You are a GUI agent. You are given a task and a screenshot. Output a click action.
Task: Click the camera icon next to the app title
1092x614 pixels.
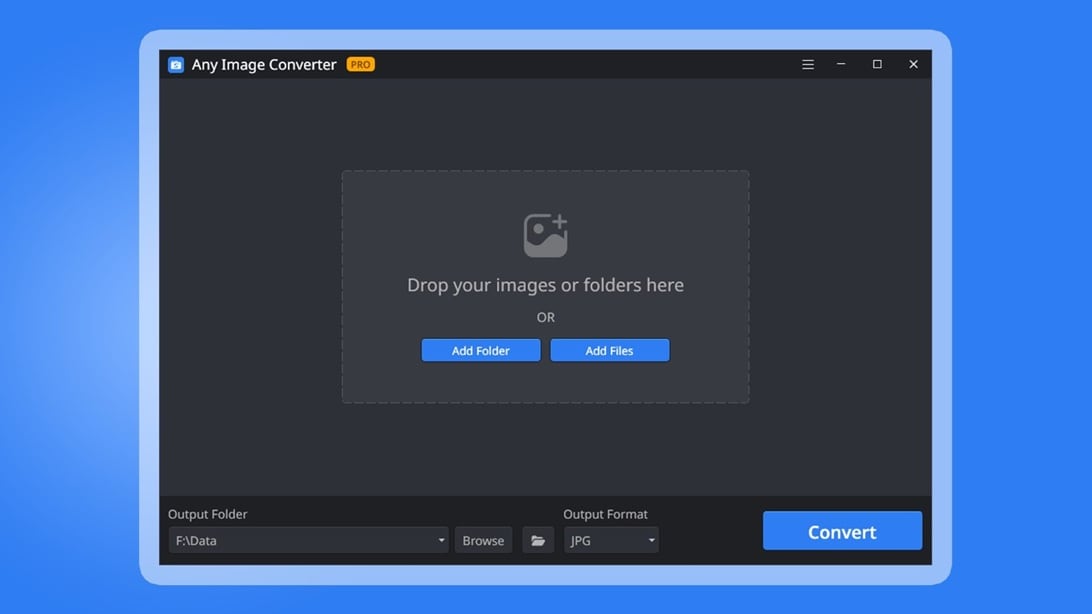click(175, 63)
